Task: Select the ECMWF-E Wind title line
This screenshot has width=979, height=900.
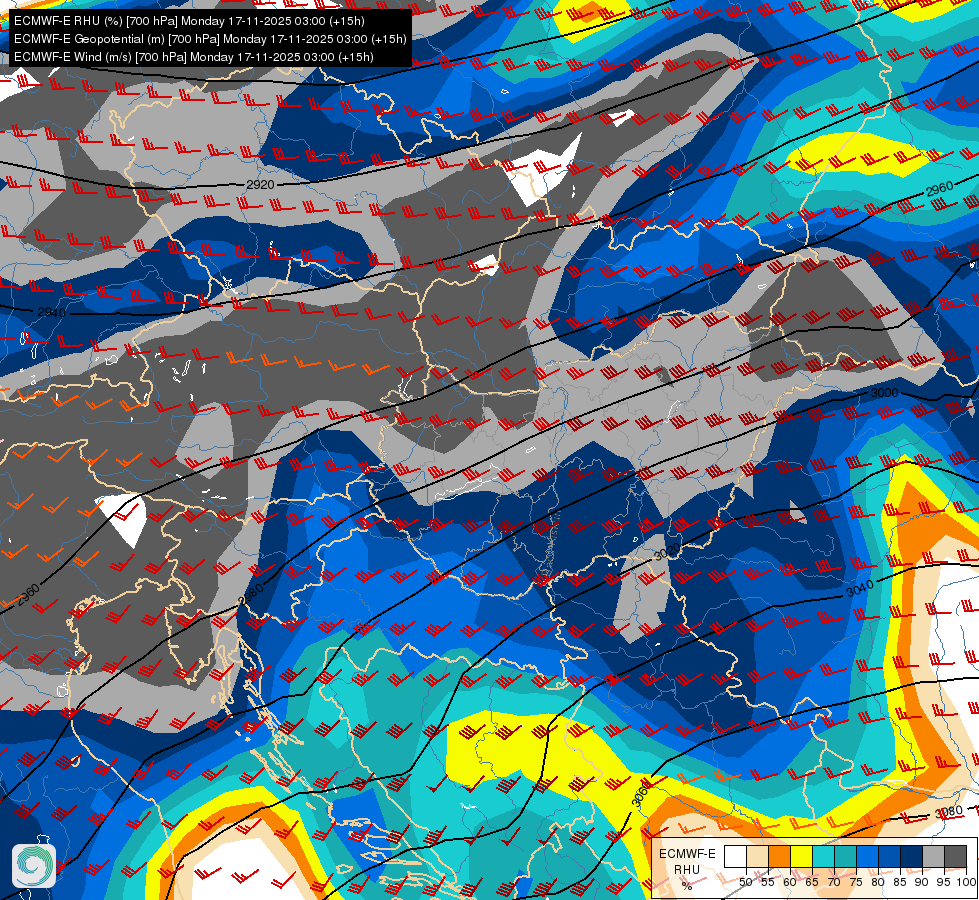Action: point(194,57)
